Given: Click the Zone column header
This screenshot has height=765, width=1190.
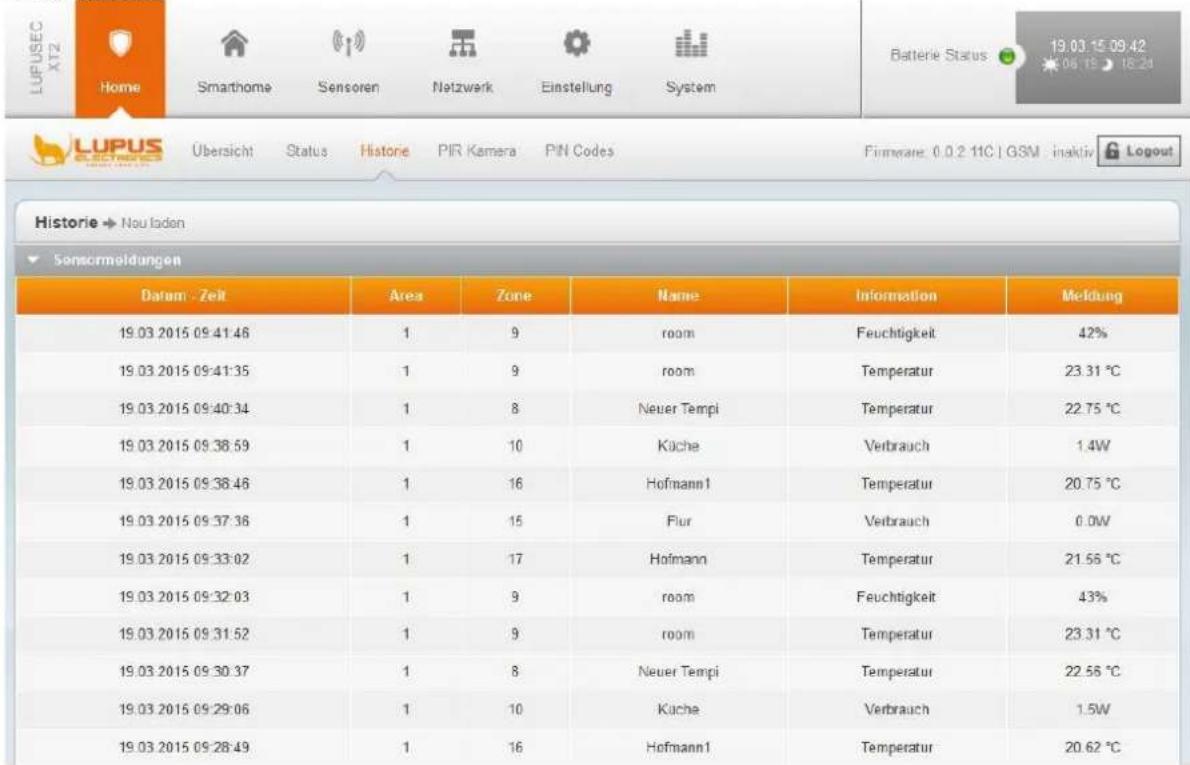Looking at the screenshot, I should coord(515,296).
